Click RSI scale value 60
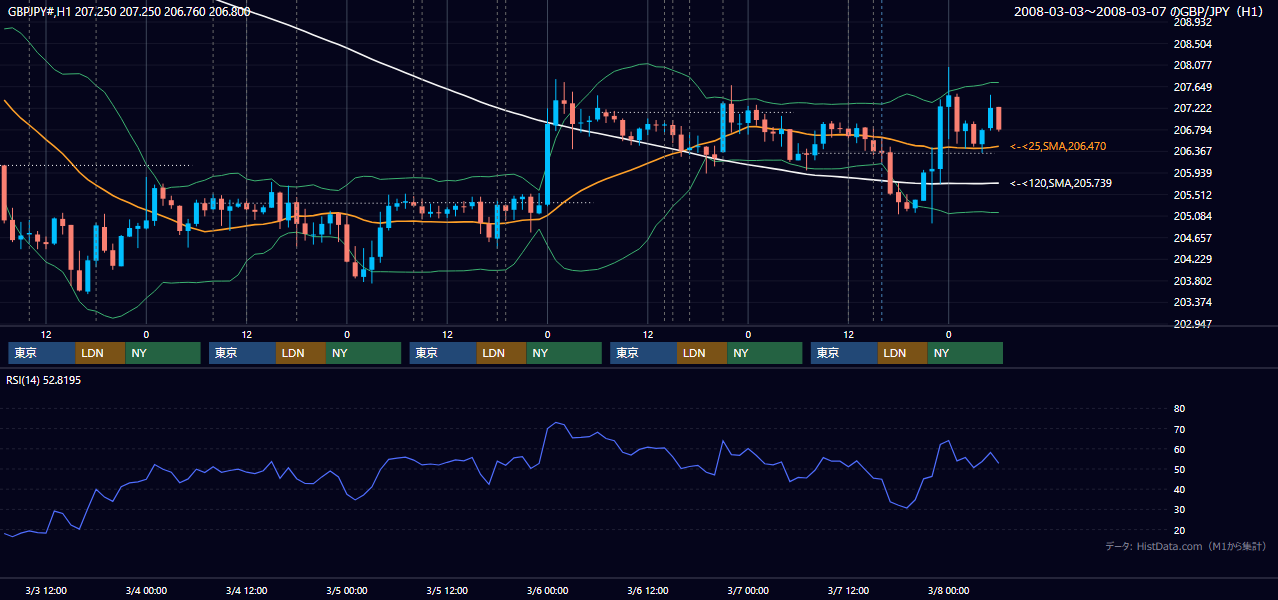Image resolution: width=1278 pixels, height=600 pixels. 1179,449
